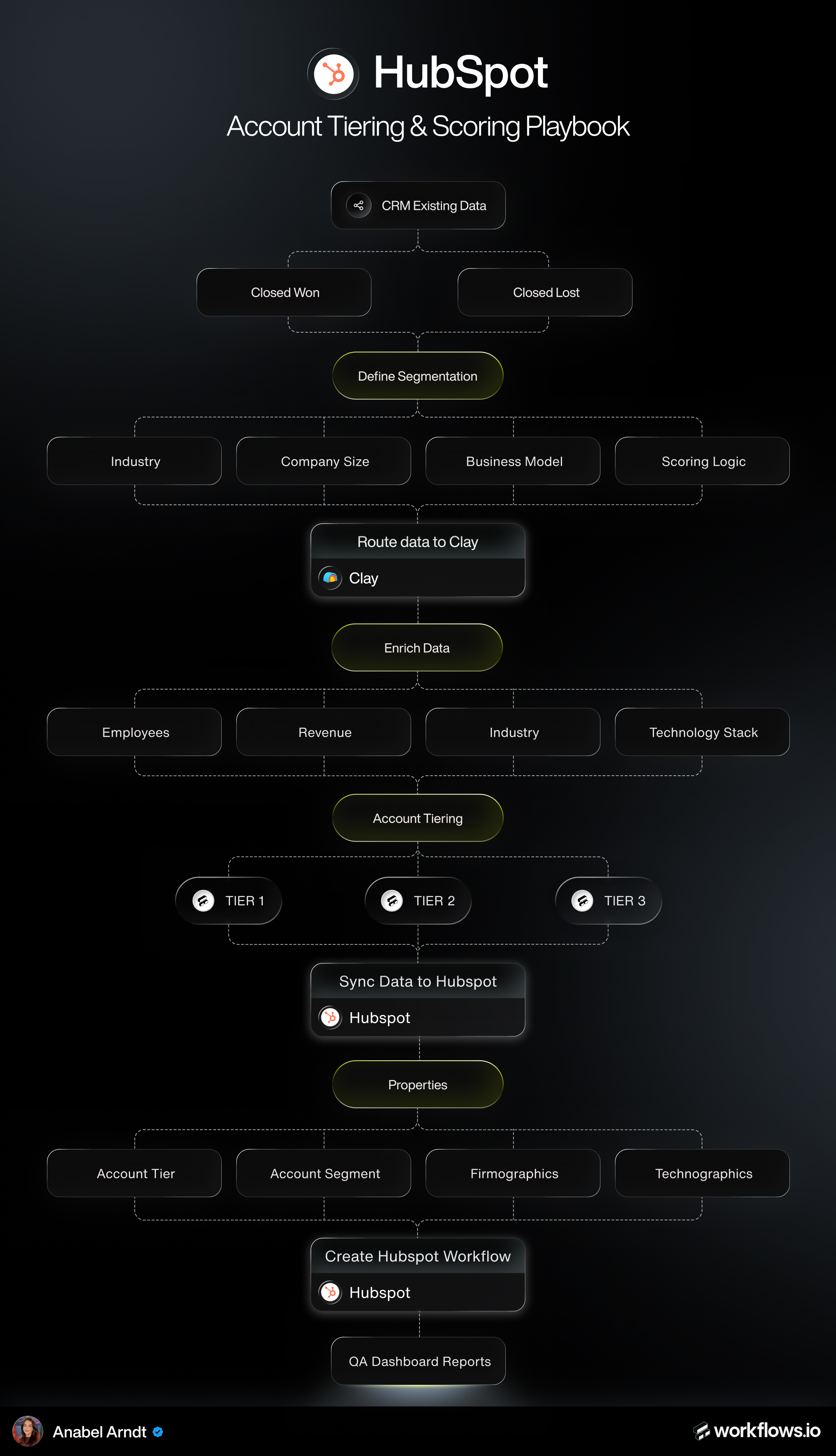This screenshot has width=836, height=1456.
Task: Click the workflows.io logo
Action: point(757,1431)
